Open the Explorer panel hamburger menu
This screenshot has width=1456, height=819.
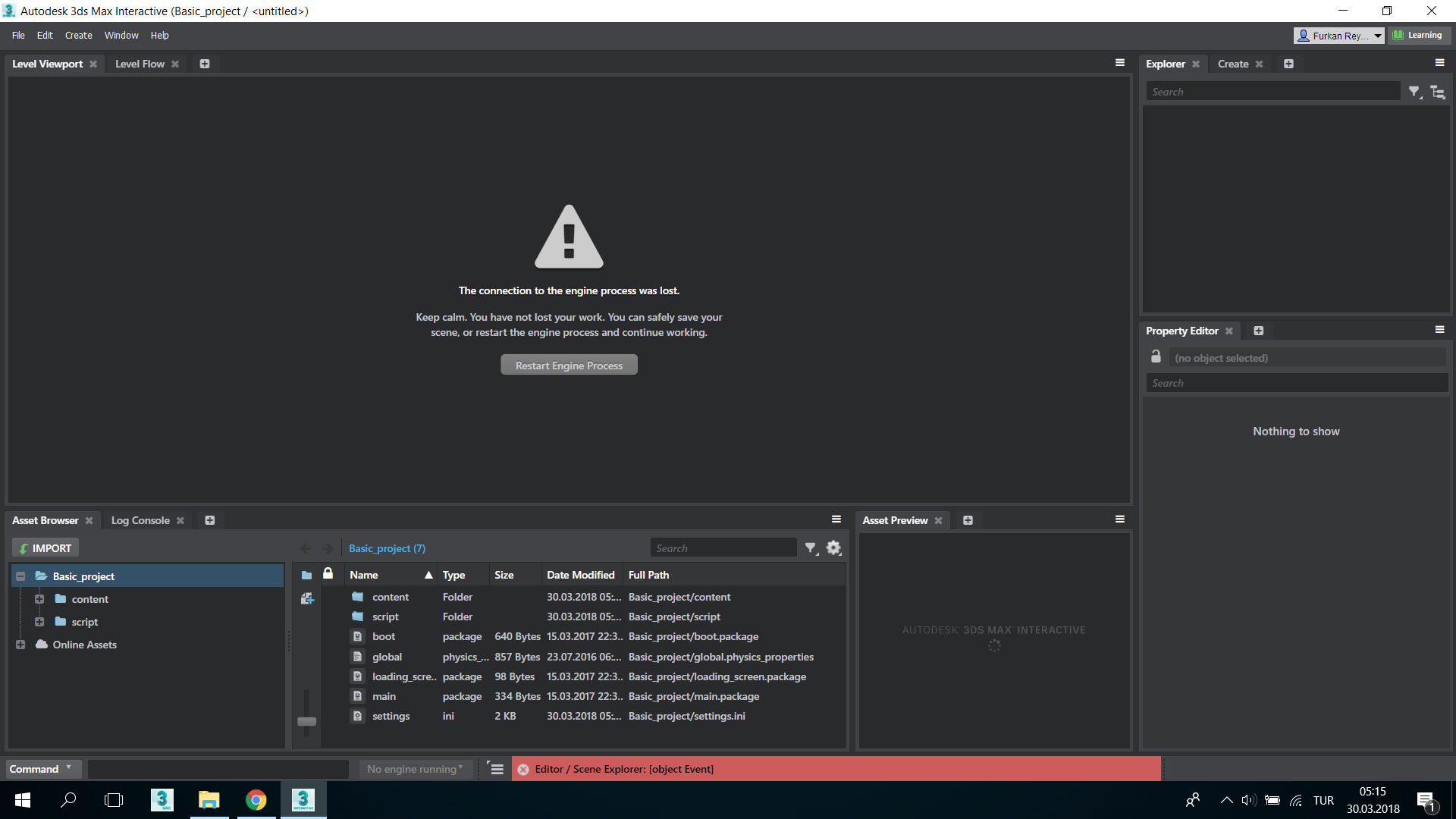point(1439,63)
